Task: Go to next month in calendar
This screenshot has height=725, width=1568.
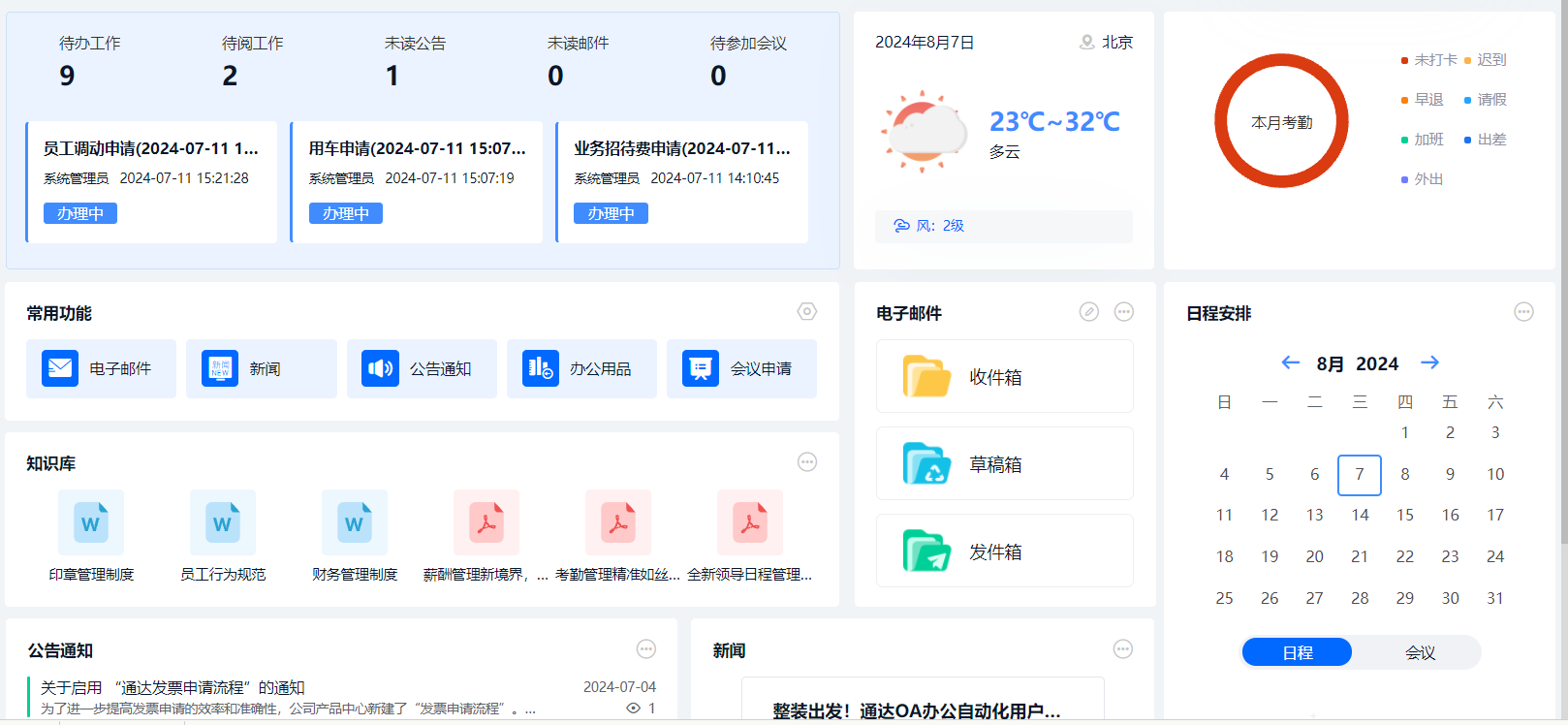Action: point(1429,362)
